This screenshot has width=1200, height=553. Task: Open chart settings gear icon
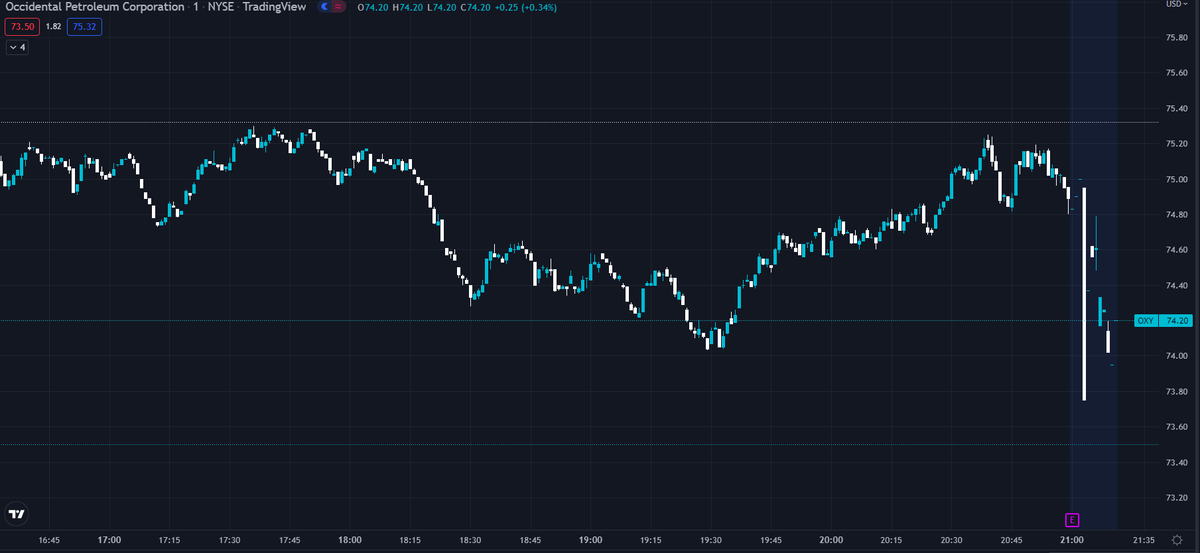[1177, 540]
